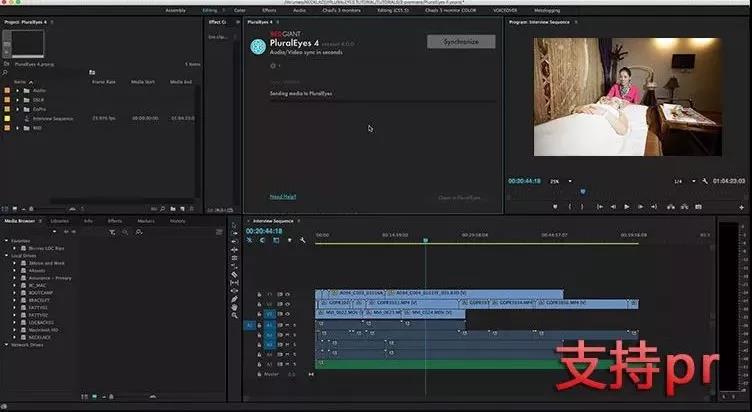Click the Project panel search magnifier icon
Viewport: 752px width, 412px height.
(5, 72)
